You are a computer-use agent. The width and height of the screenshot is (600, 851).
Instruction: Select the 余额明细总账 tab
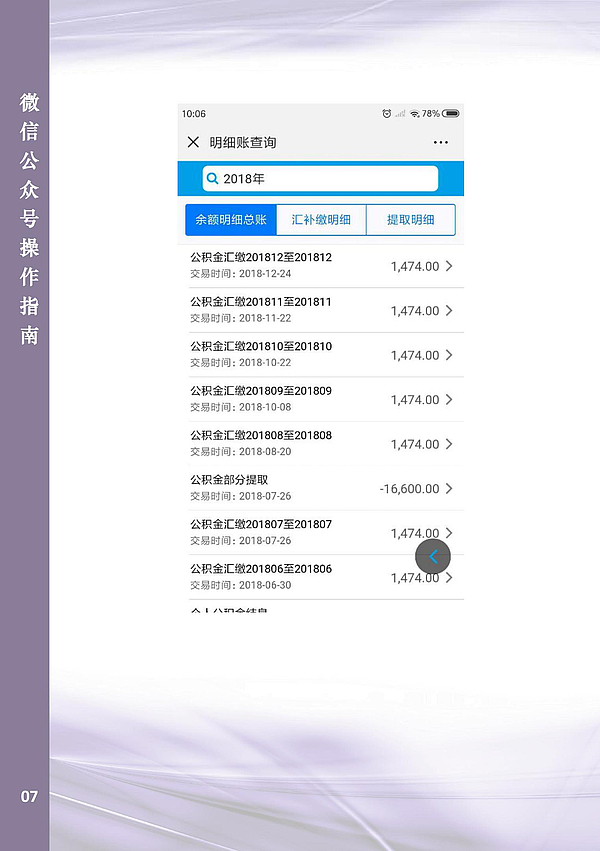231,220
